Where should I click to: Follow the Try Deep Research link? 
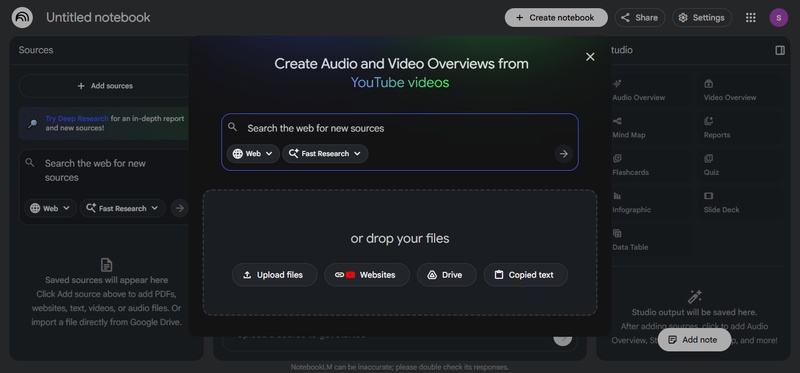pos(77,118)
